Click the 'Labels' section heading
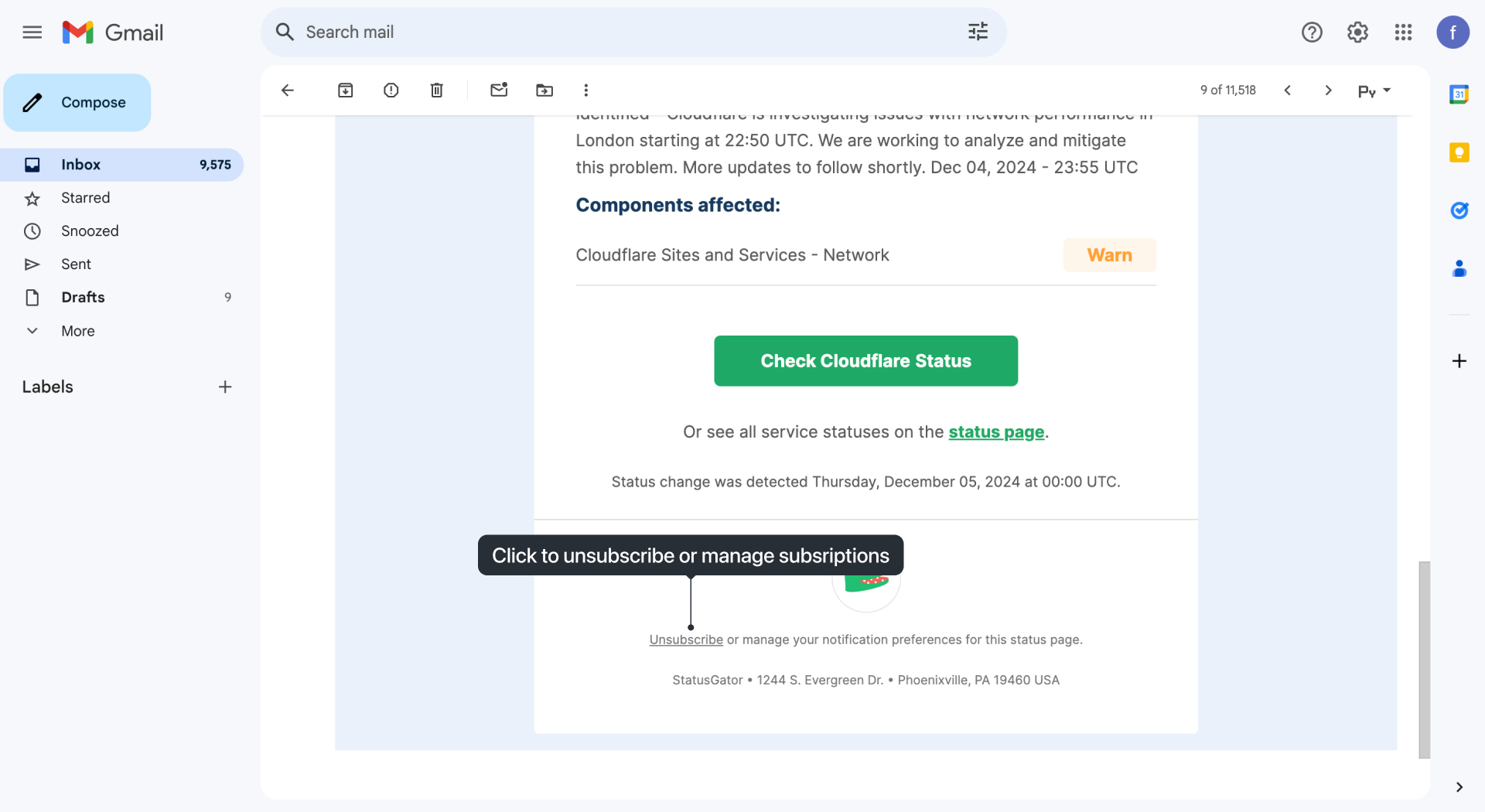The height and width of the screenshot is (812, 1485). point(48,387)
